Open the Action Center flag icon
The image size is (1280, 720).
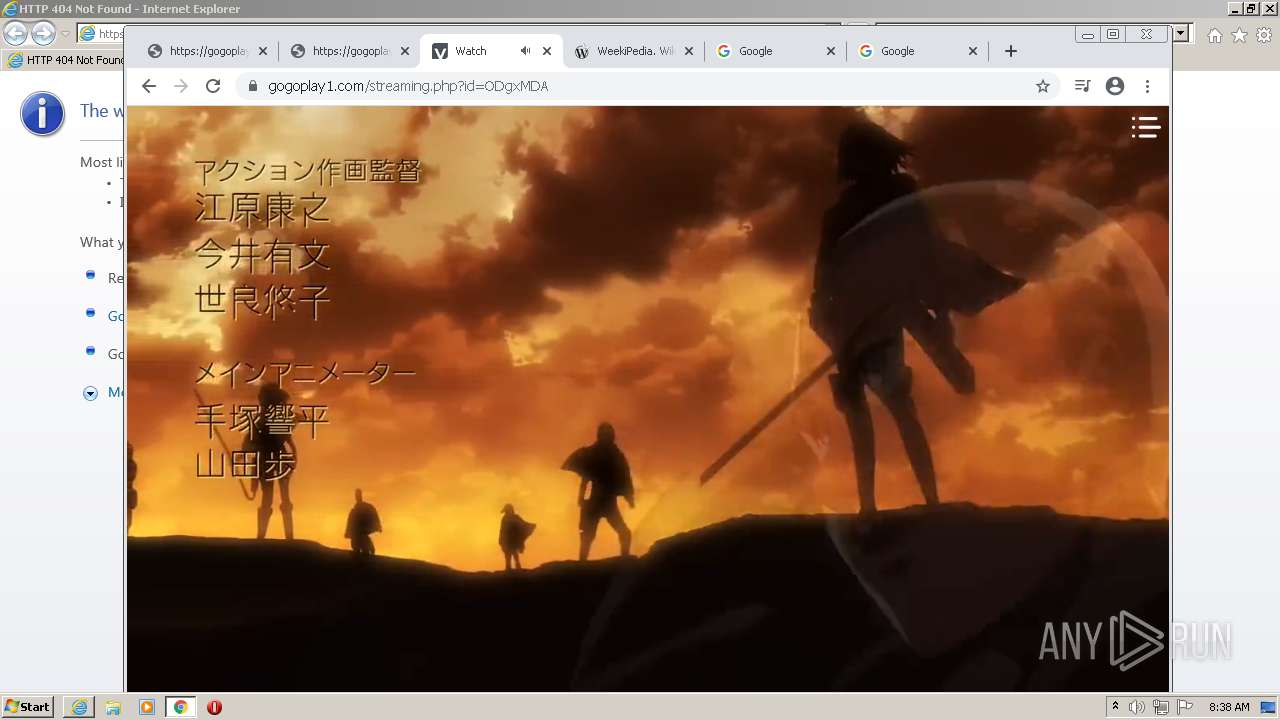pos(1184,707)
